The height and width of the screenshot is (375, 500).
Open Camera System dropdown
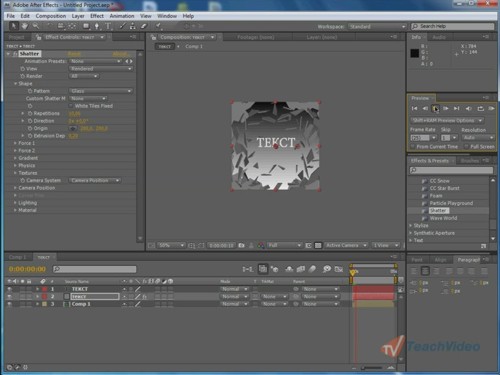pyautogui.click(x=95, y=180)
